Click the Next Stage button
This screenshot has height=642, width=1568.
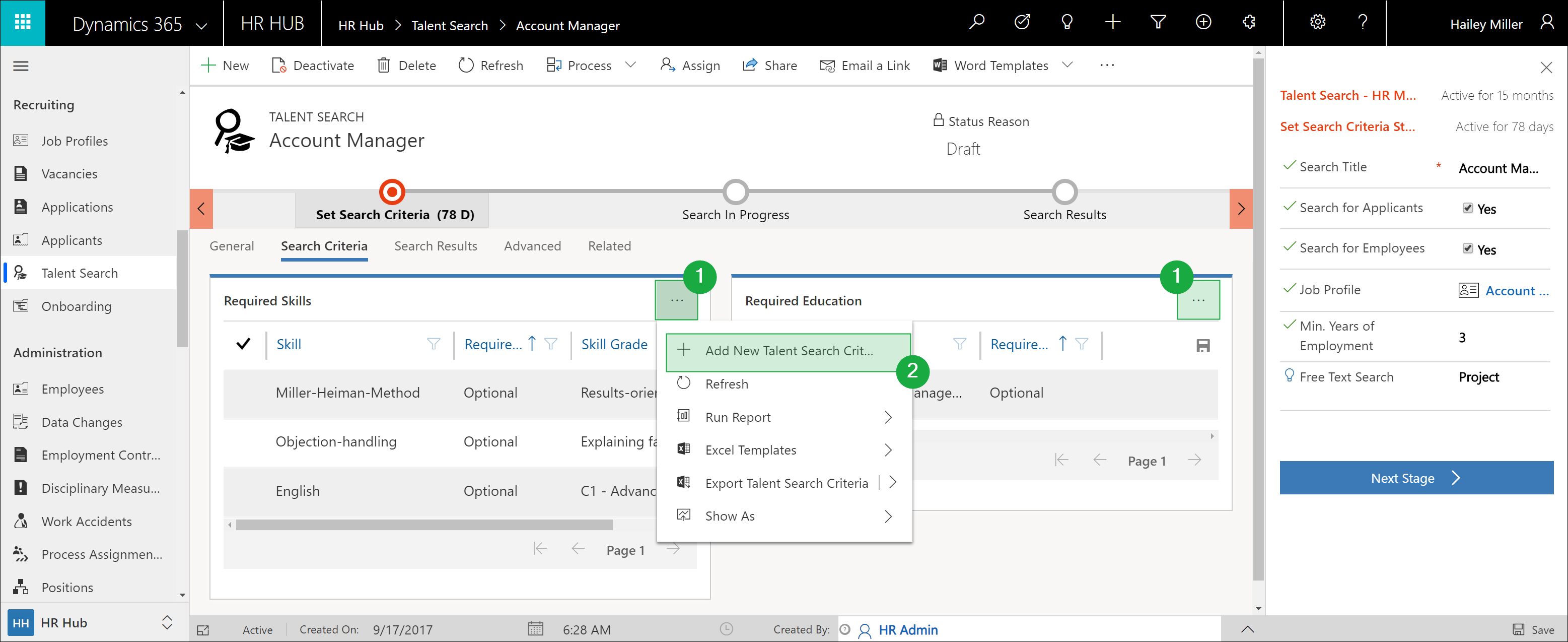(1415, 478)
